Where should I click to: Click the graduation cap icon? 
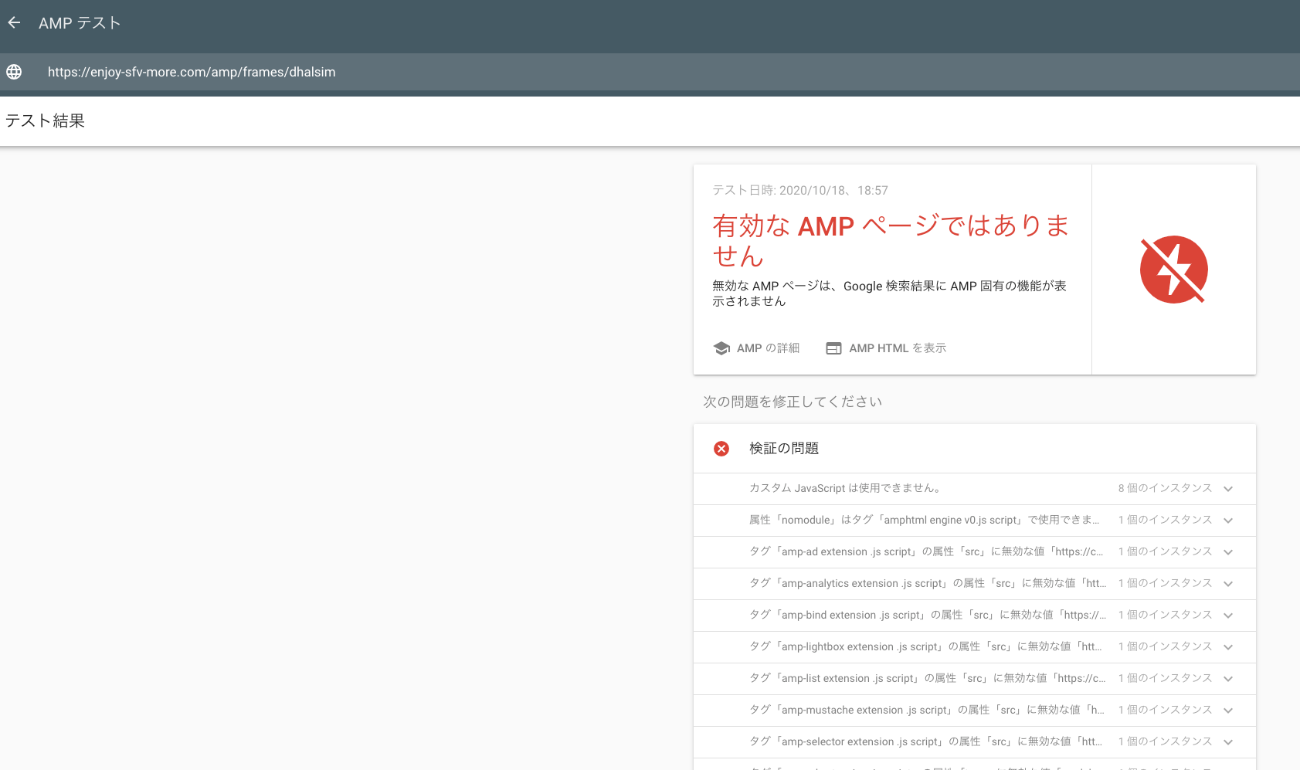(721, 348)
